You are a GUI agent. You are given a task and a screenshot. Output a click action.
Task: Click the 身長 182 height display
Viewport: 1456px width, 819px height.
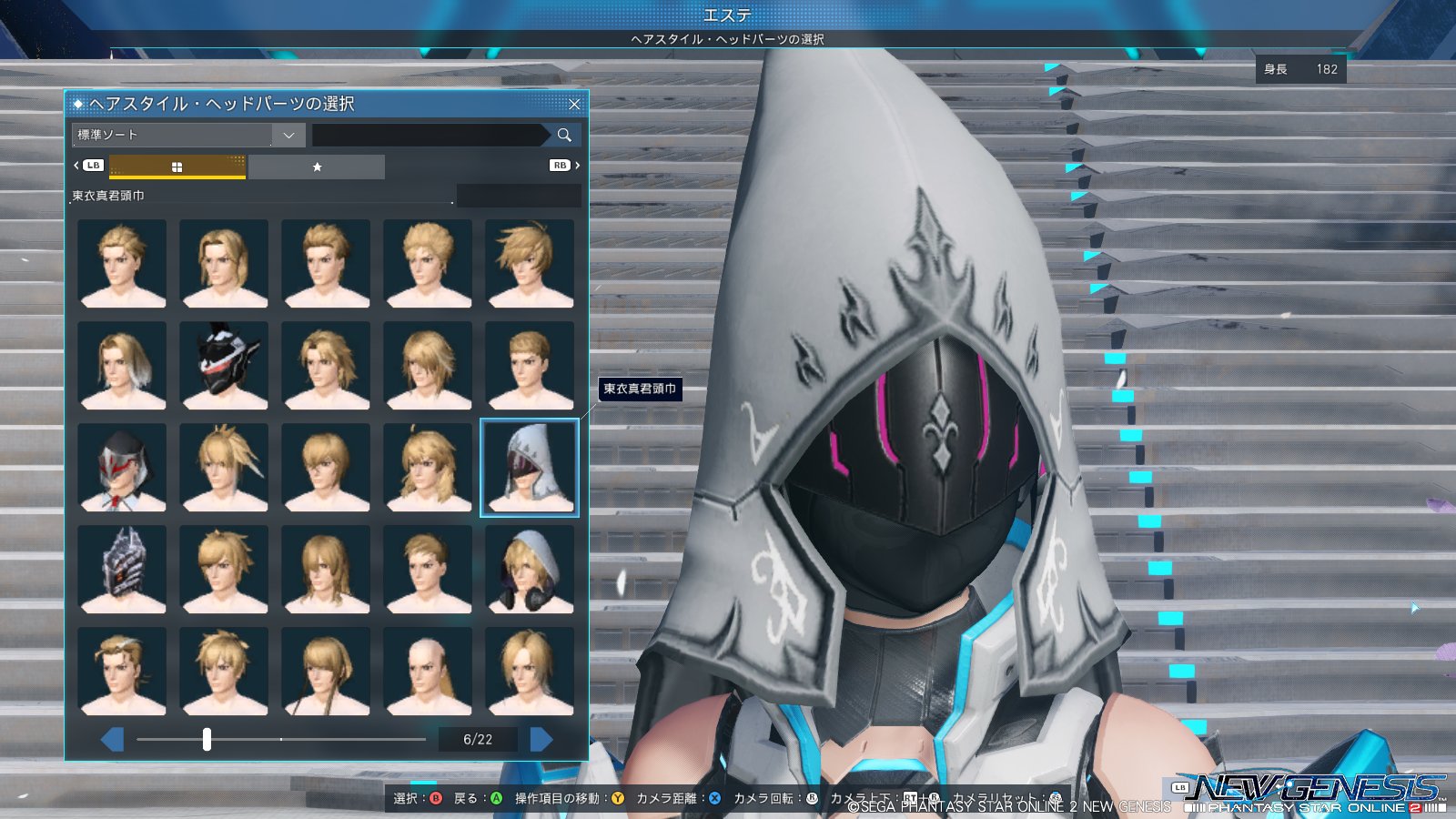pos(1300,69)
